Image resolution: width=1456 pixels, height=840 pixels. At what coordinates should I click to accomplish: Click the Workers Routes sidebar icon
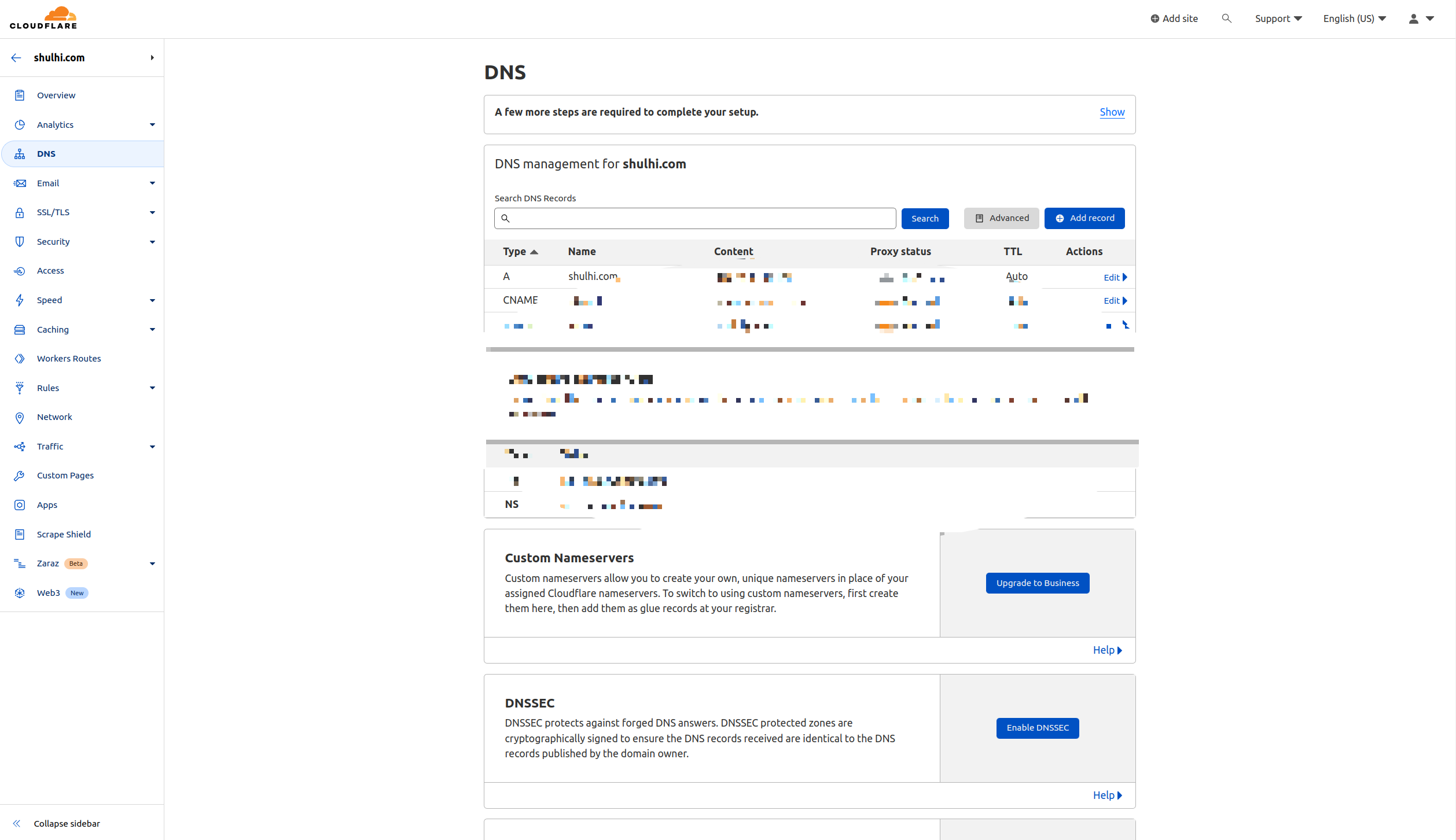(20, 359)
